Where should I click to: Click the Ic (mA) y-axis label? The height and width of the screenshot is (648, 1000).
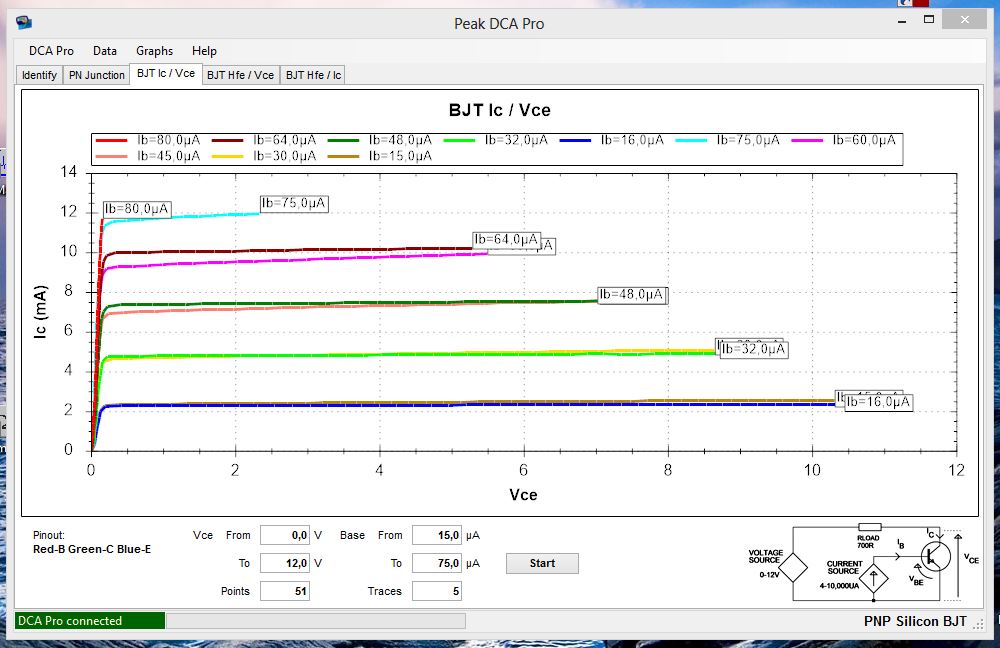(x=40, y=311)
